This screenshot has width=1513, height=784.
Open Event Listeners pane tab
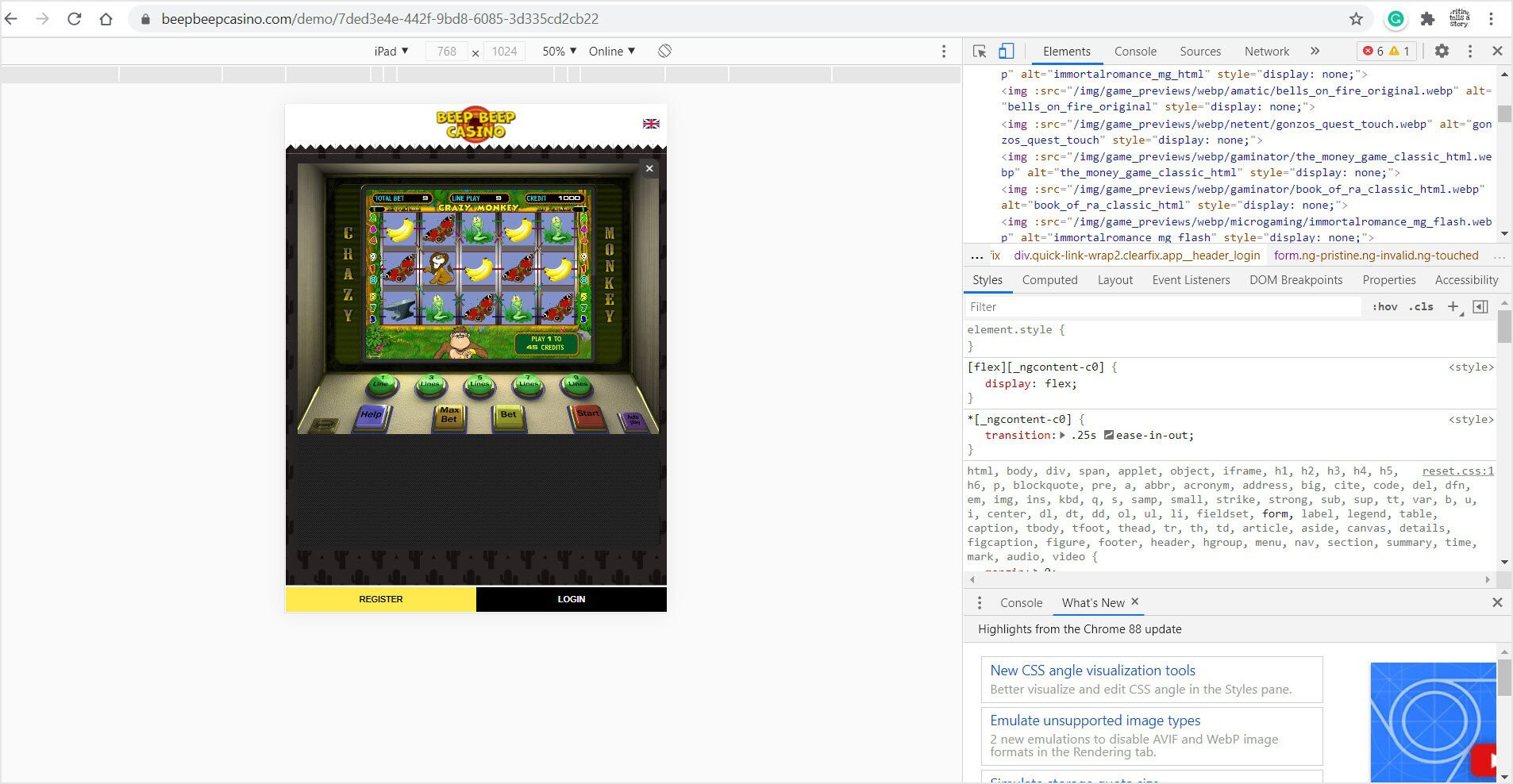coord(1191,280)
